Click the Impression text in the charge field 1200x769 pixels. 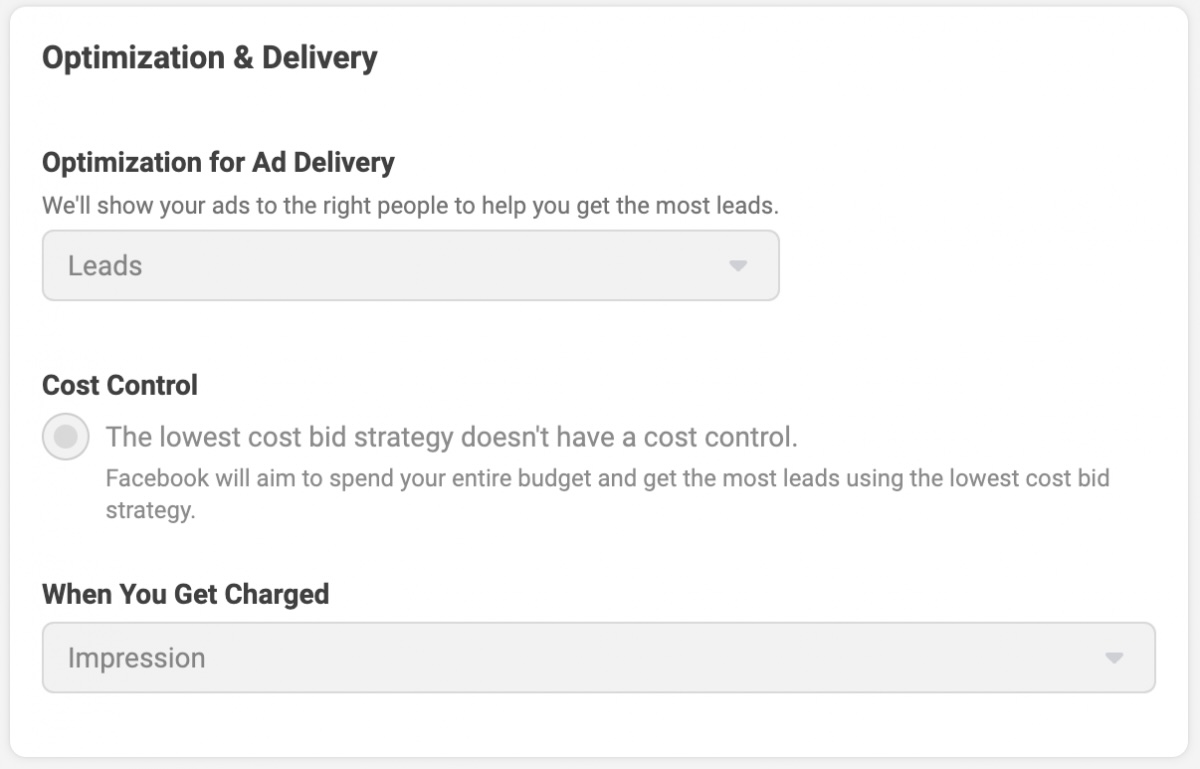coord(135,657)
